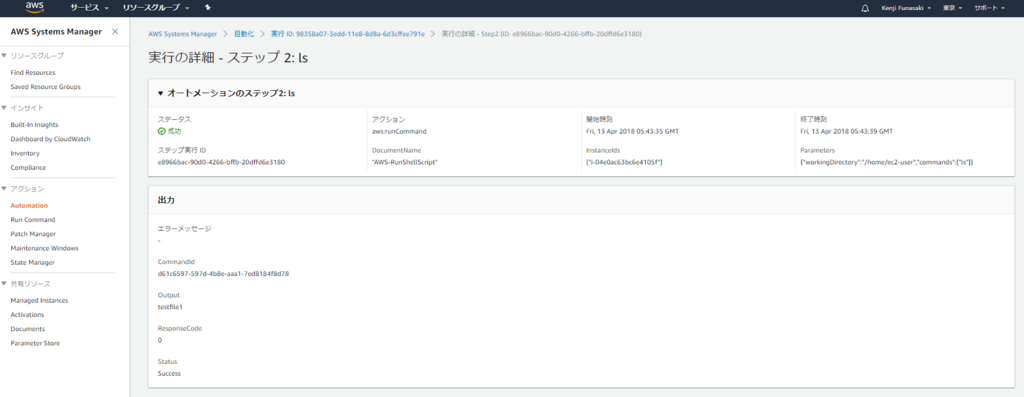
Task: Collapse オートメーションのステップ2: ls panel
Action: click(x=161, y=93)
